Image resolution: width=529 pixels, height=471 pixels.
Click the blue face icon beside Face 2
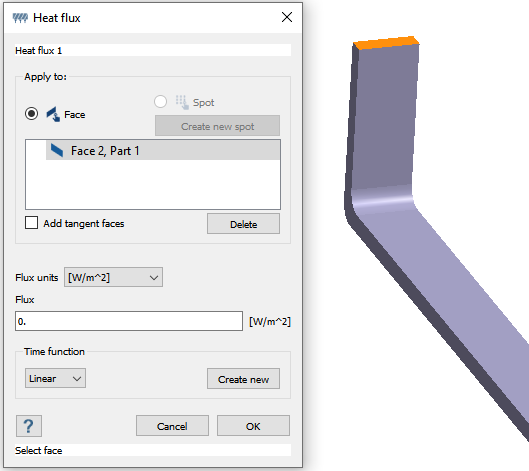tap(57, 150)
